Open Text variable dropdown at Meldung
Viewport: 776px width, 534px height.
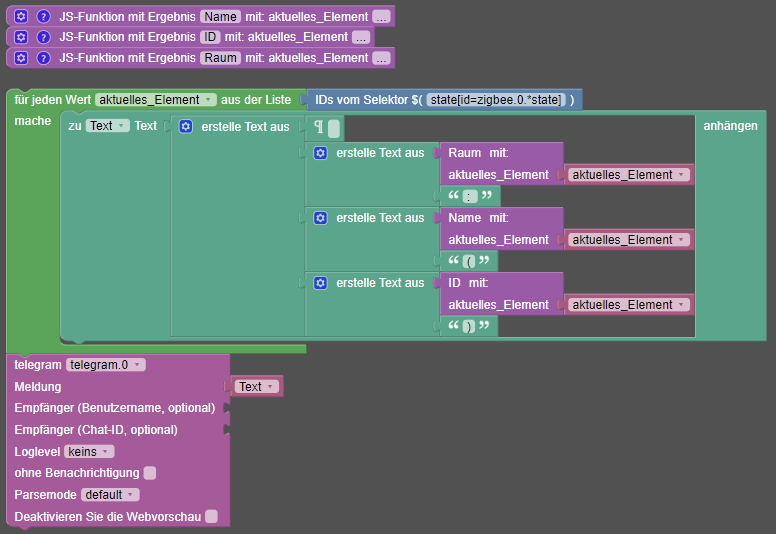point(256,387)
